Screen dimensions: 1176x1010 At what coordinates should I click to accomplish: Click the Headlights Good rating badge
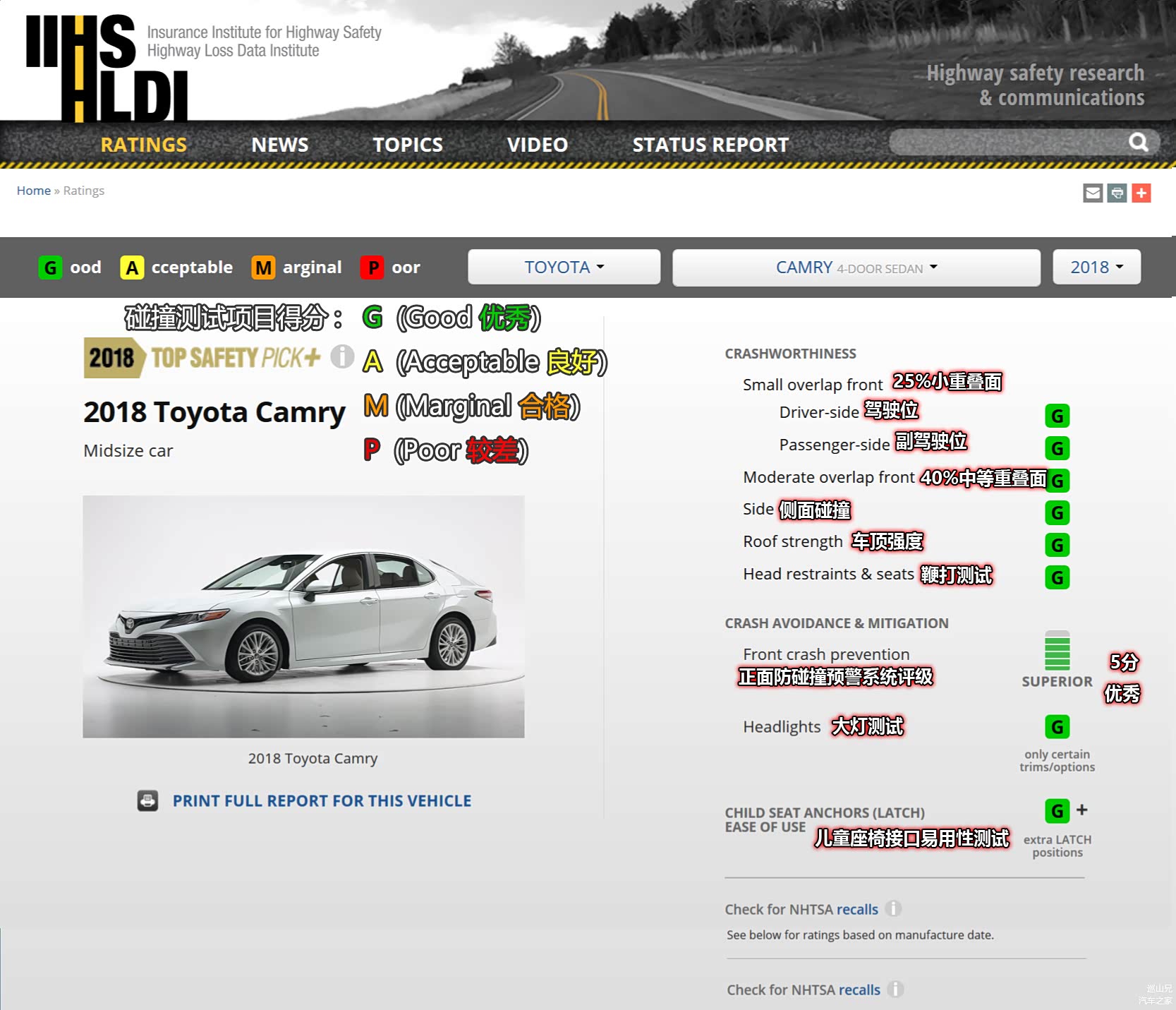pos(1057,726)
